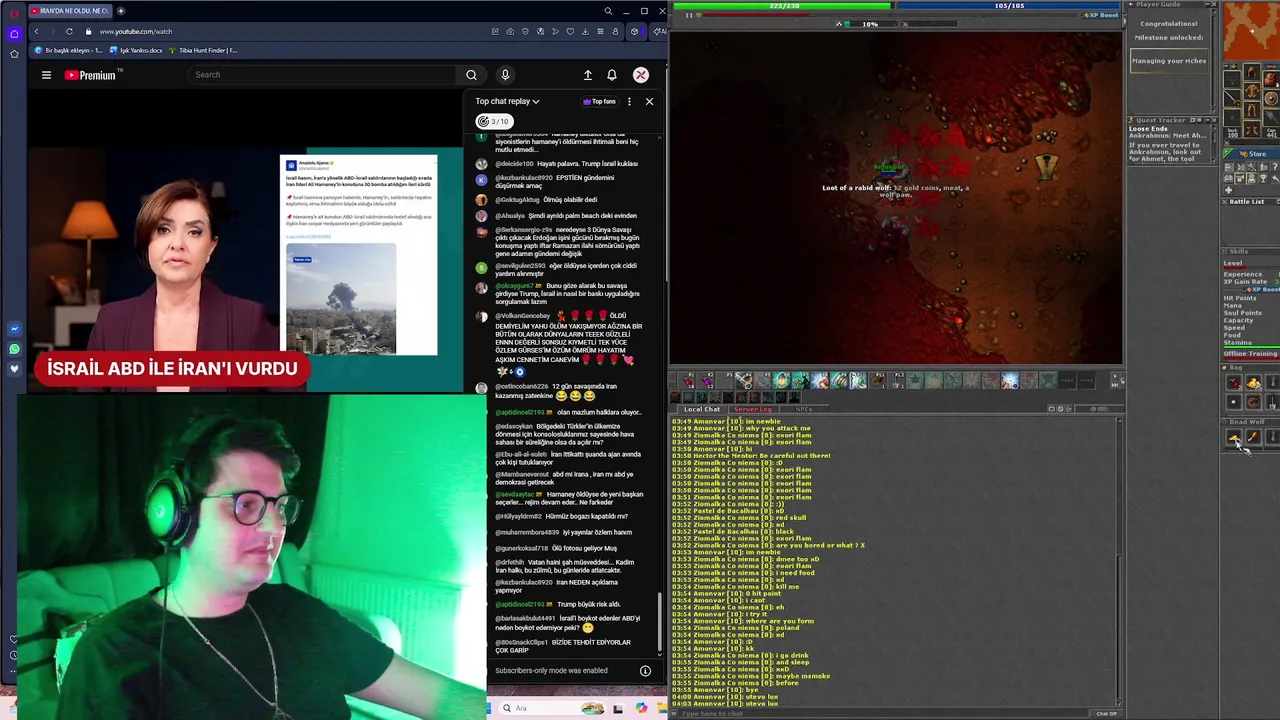1280x720 pixels.
Task: Pick the meat item in Dead Wolf
Action: pyautogui.click(x=1253, y=438)
